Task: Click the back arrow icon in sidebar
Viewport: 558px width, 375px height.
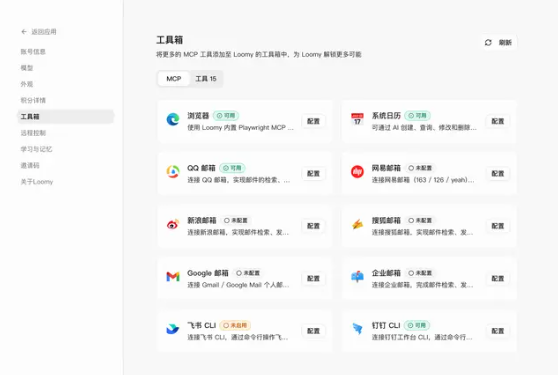Action: click(x=24, y=32)
